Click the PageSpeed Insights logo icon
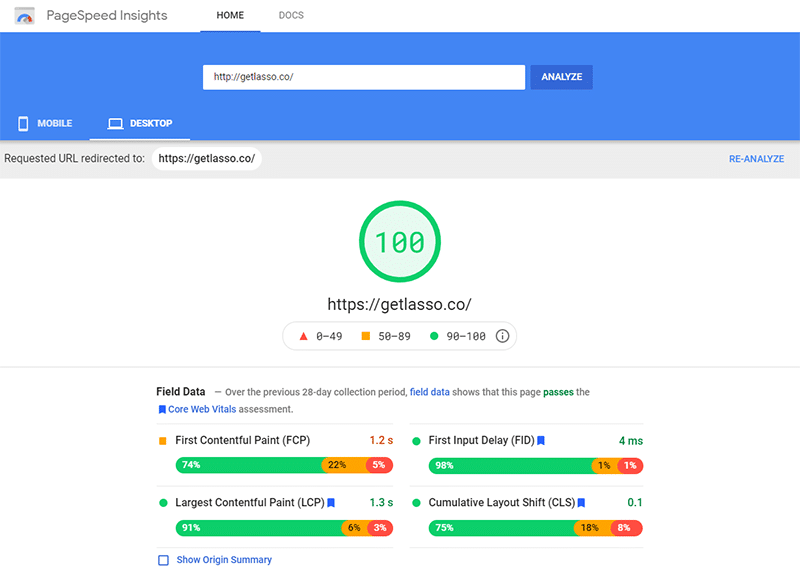 (x=24, y=16)
